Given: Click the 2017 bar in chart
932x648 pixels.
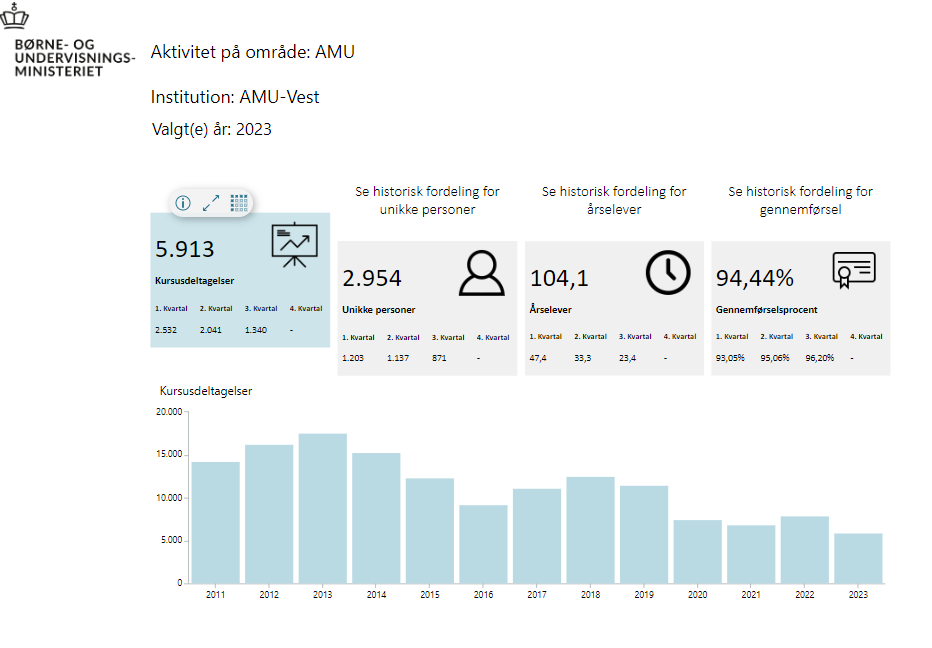Looking at the screenshot, I should click(x=537, y=536).
